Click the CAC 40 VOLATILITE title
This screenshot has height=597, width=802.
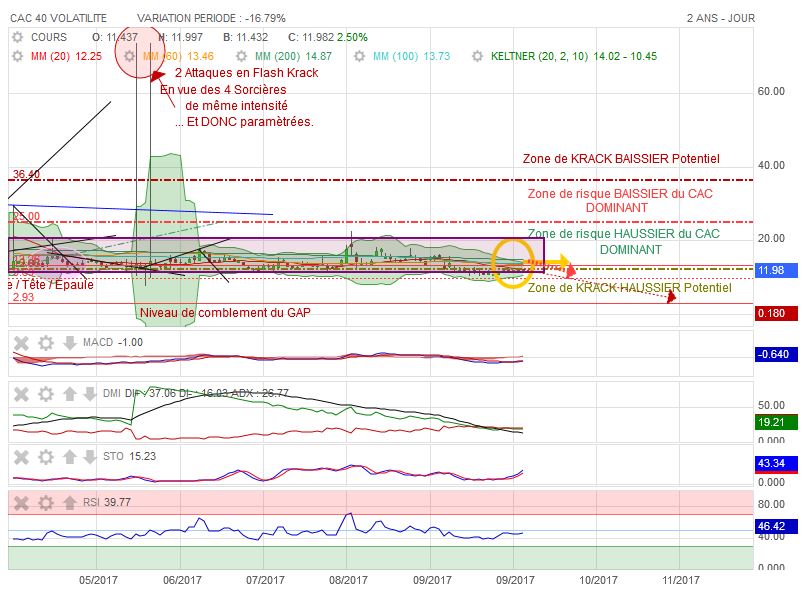[58, 18]
